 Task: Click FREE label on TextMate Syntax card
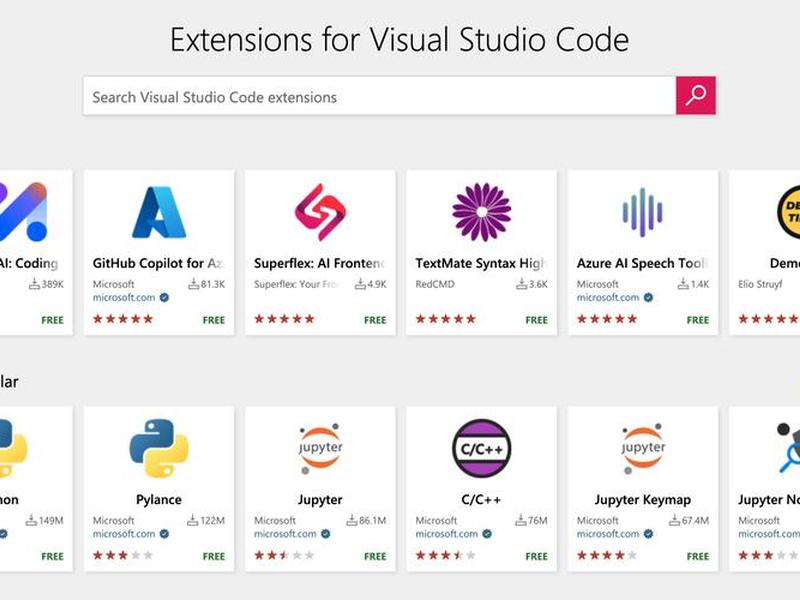(x=536, y=320)
